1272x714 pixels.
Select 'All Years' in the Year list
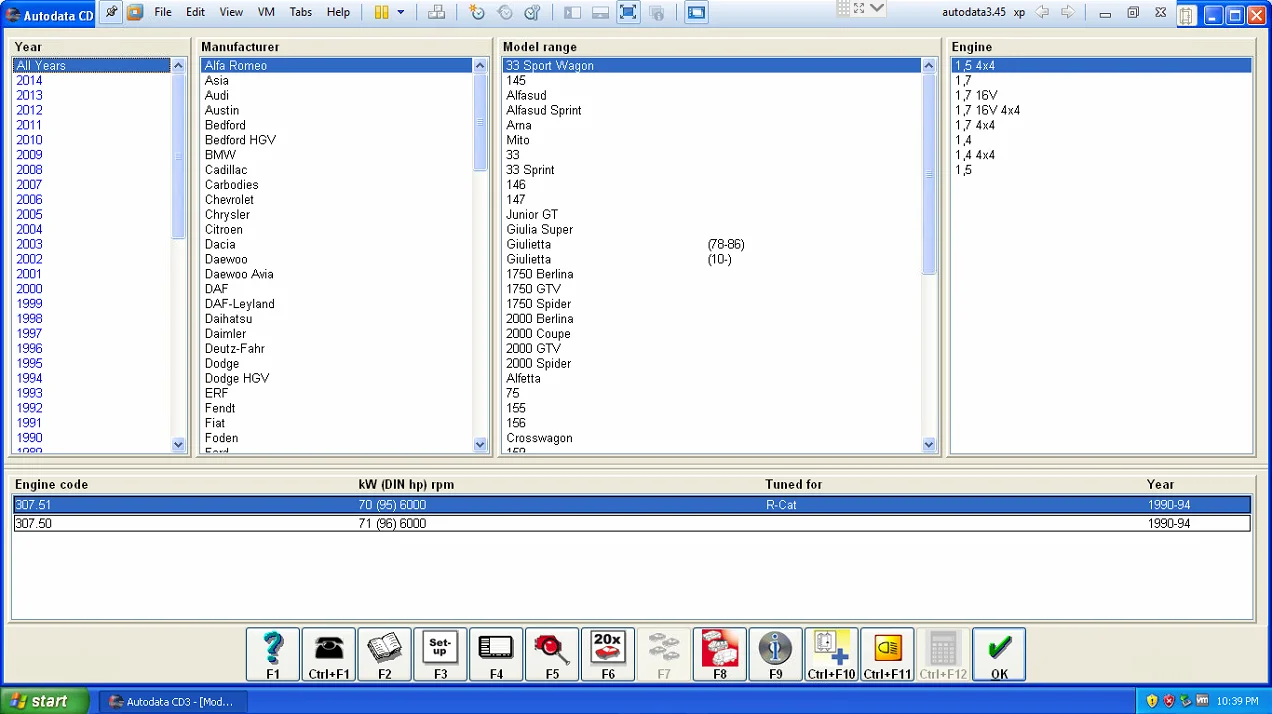point(92,66)
